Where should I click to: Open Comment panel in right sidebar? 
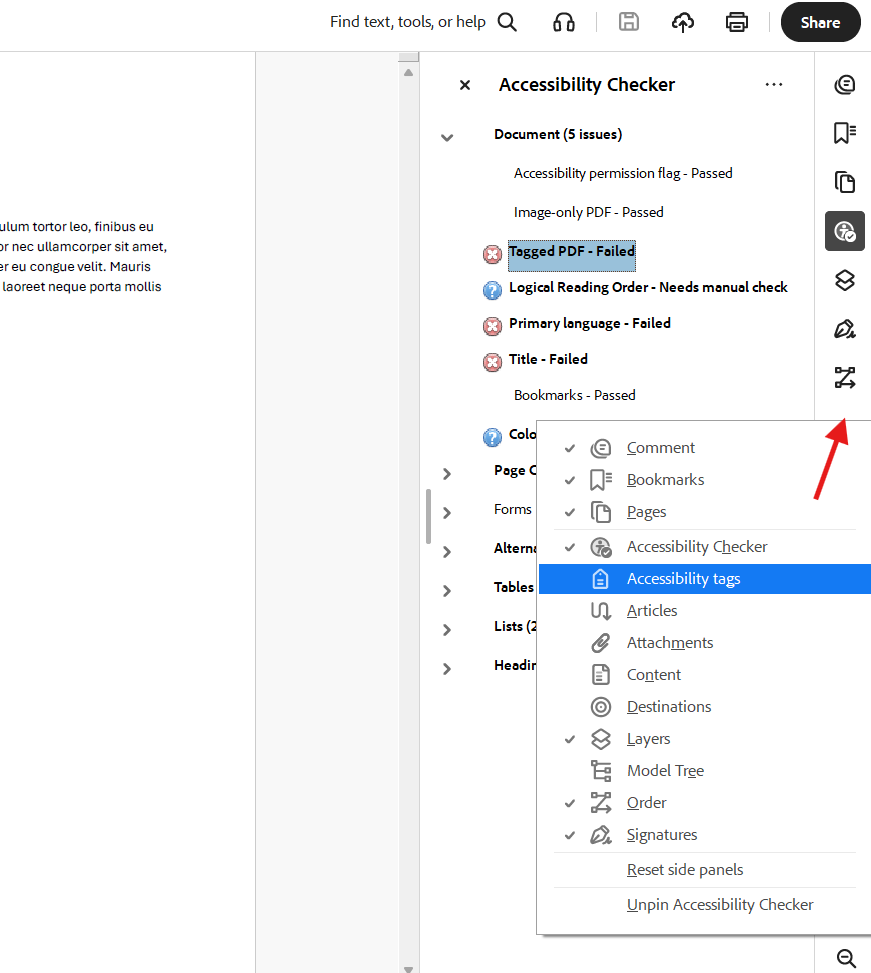(844, 84)
